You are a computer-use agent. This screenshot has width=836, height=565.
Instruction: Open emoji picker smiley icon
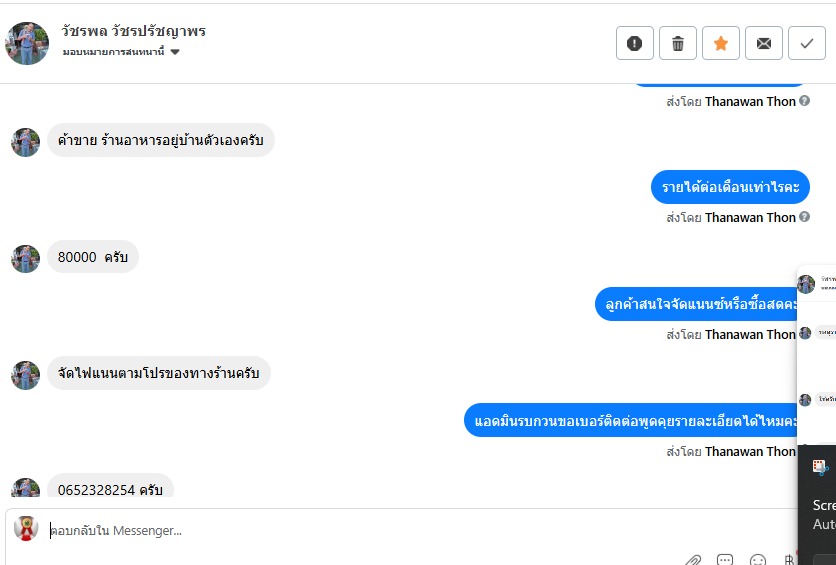coord(758,560)
